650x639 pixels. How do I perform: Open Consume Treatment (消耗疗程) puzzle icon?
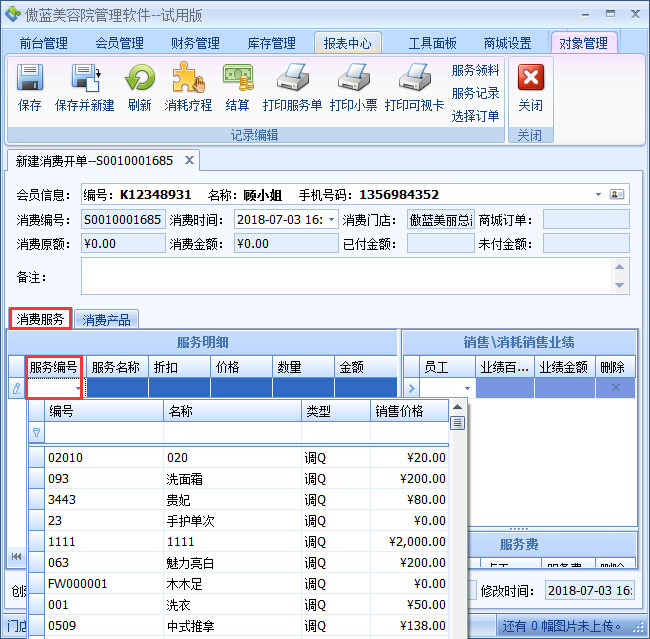(188, 79)
